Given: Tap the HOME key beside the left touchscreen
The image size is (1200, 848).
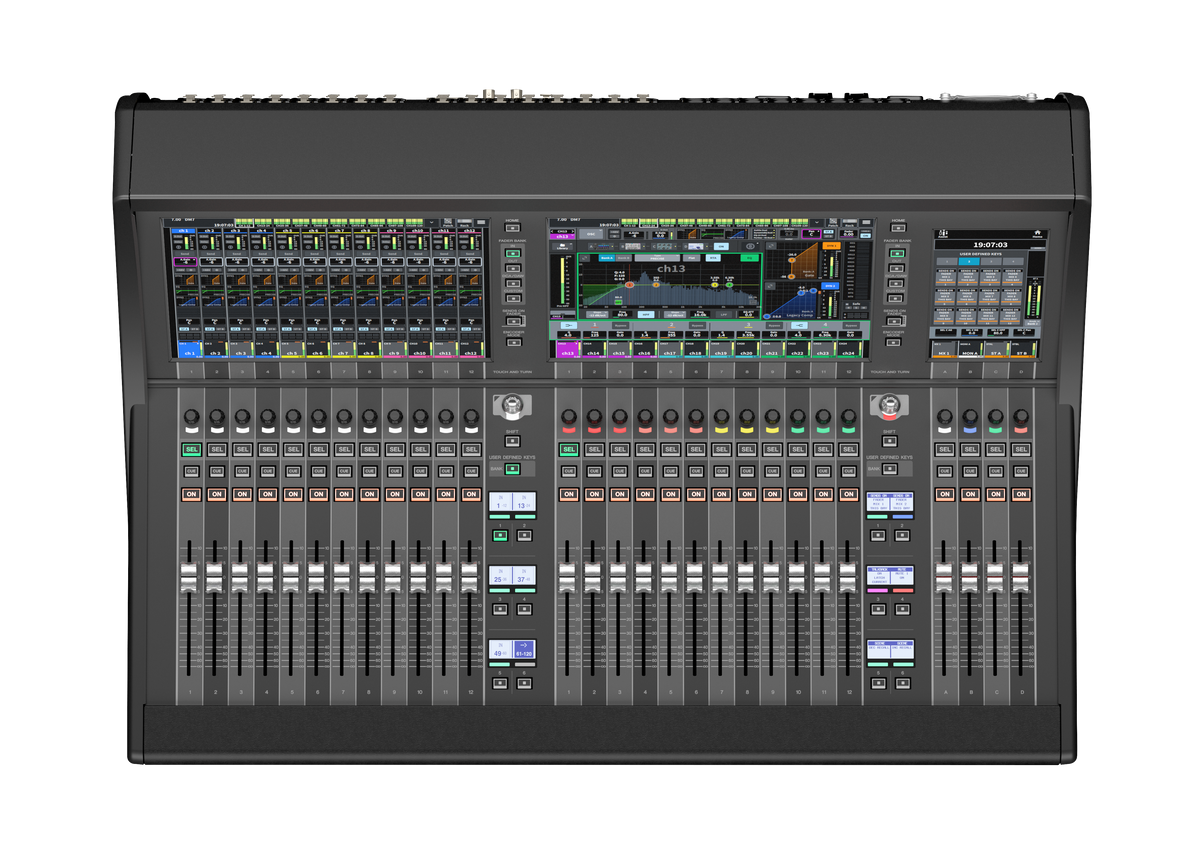Looking at the screenshot, I should (x=513, y=227).
